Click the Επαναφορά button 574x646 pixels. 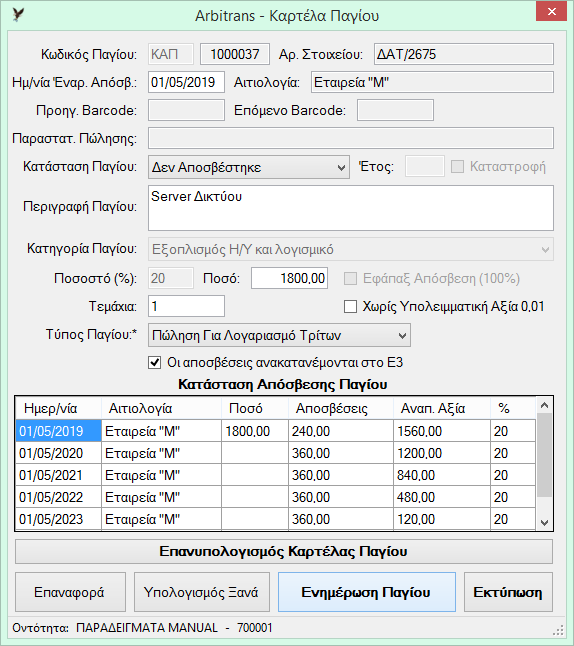(x=70, y=592)
